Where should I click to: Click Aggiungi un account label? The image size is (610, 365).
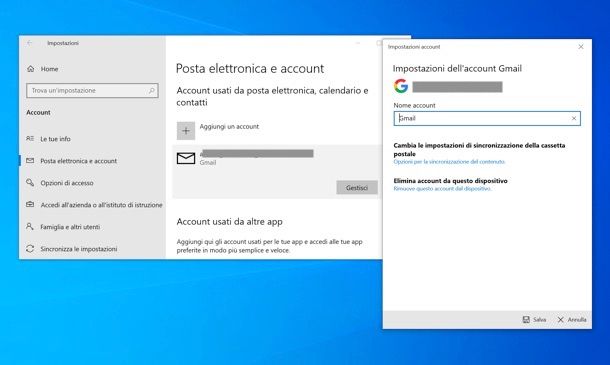(229, 126)
